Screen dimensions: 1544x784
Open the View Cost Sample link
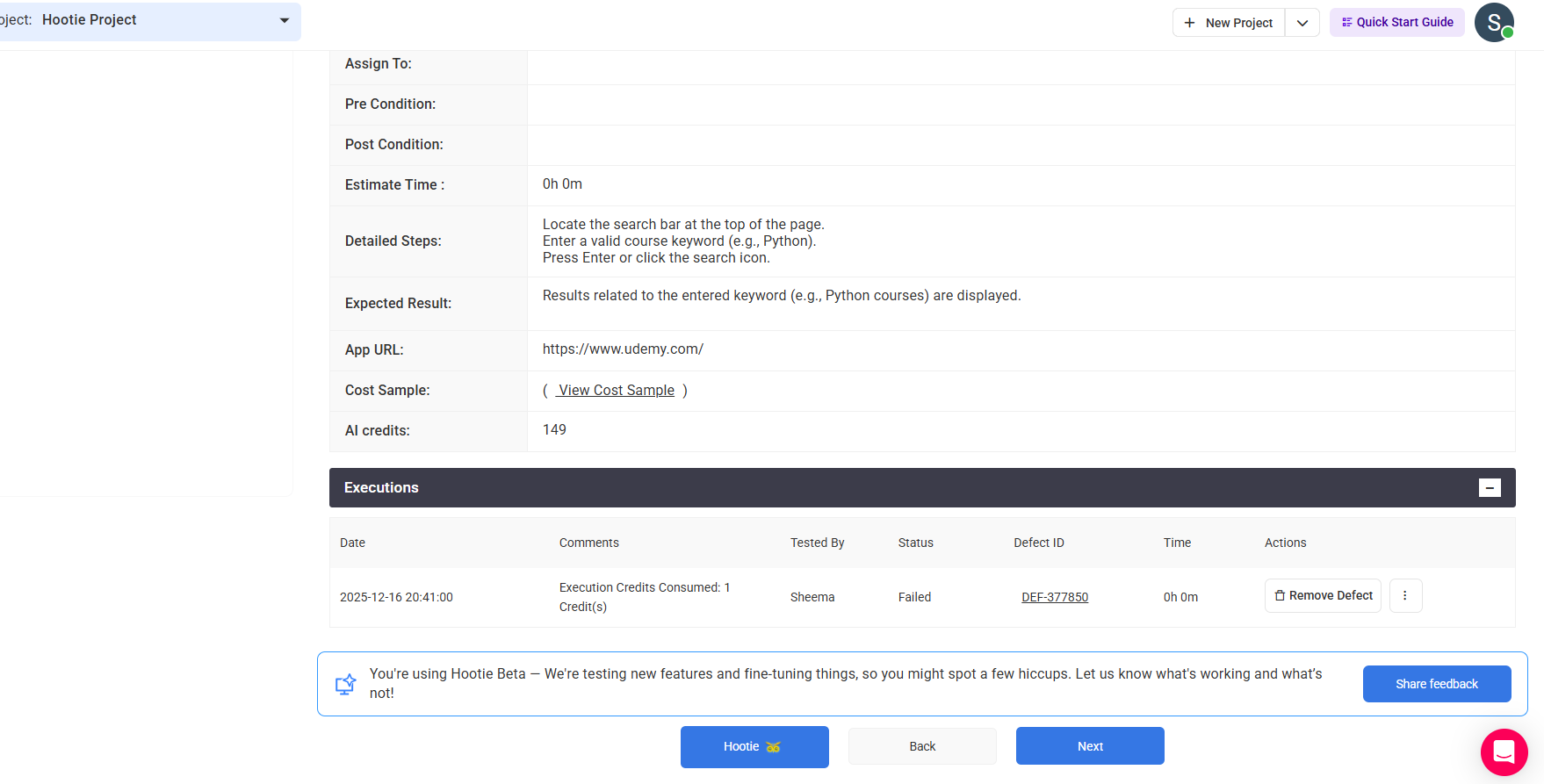click(x=616, y=391)
